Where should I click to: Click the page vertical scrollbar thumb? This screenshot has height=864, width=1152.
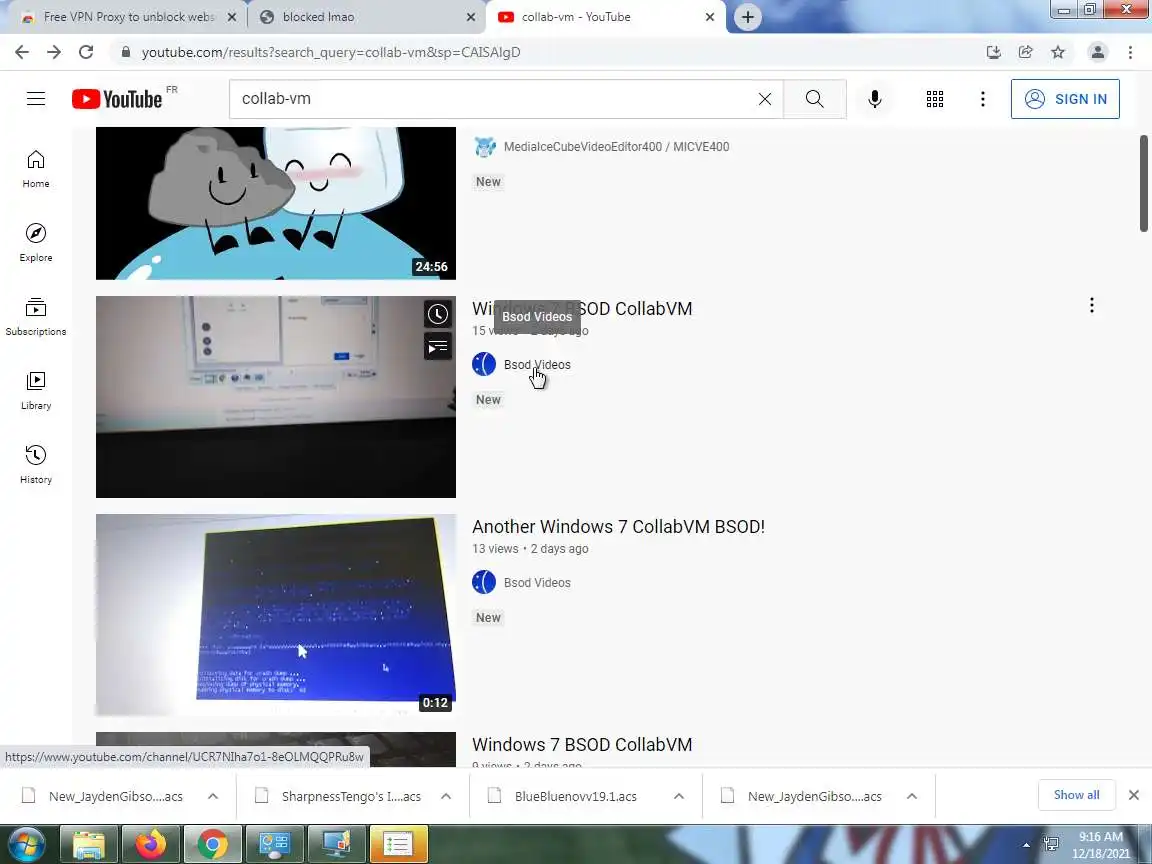pyautogui.click(x=1143, y=184)
